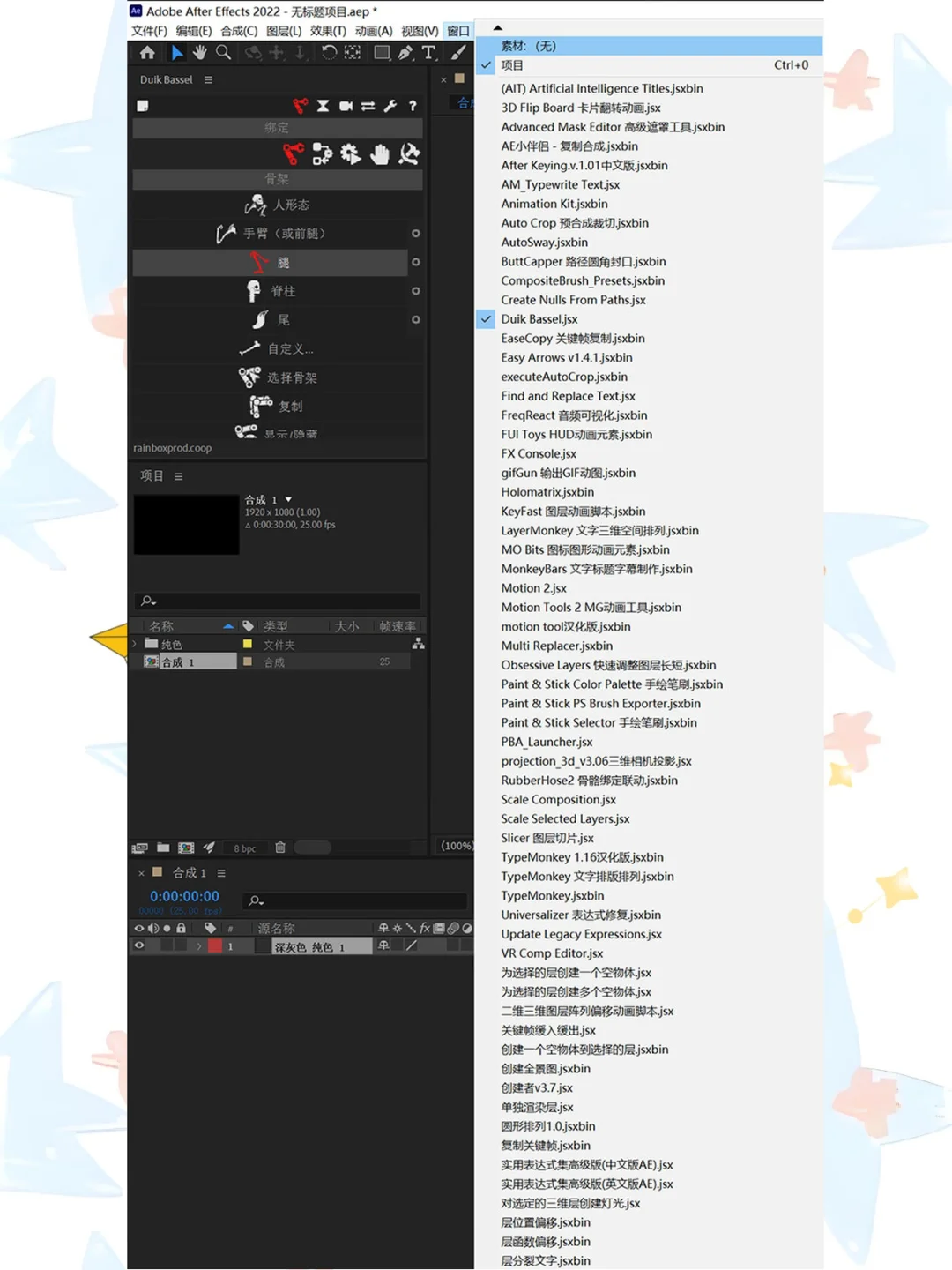
Task: Open Duik notes panel icon
Action: tap(143, 106)
